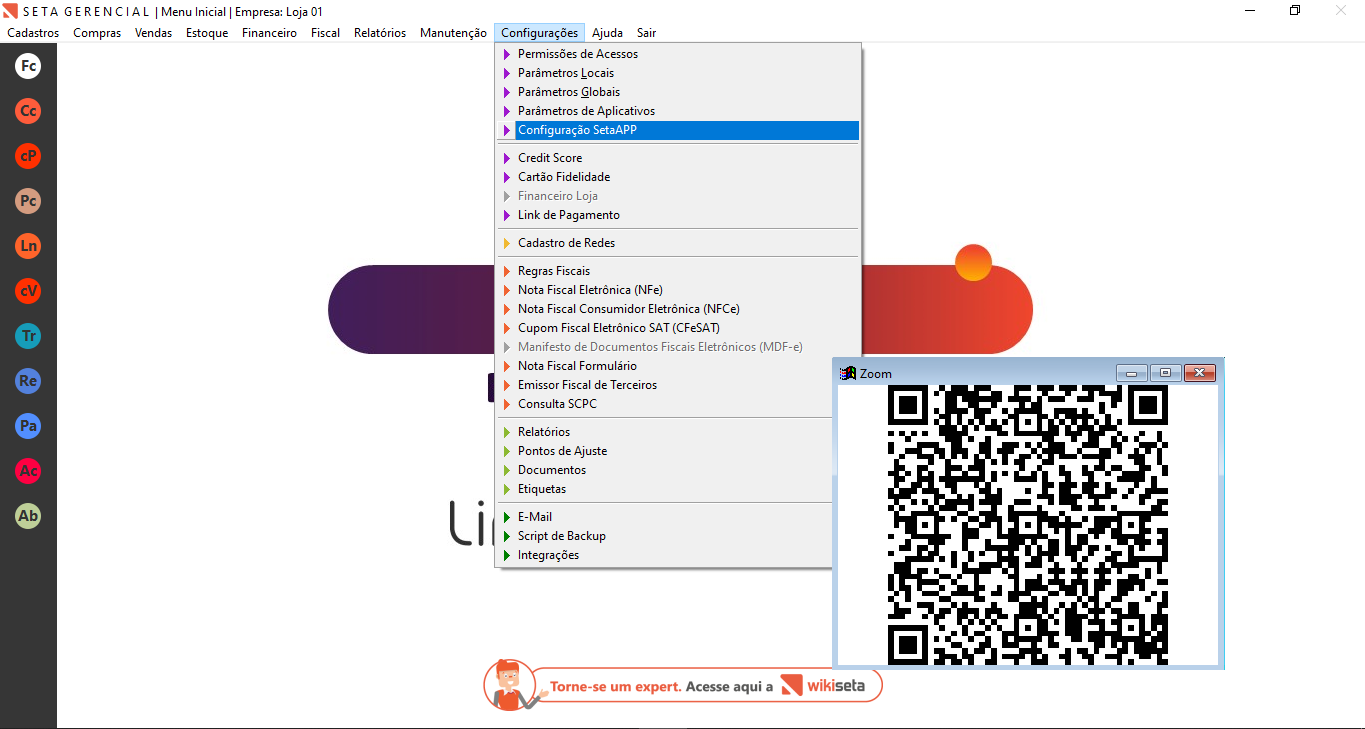Open the Manutenção menu
Image resolution: width=1365 pixels, height=729 pixels.
point(453,33)
